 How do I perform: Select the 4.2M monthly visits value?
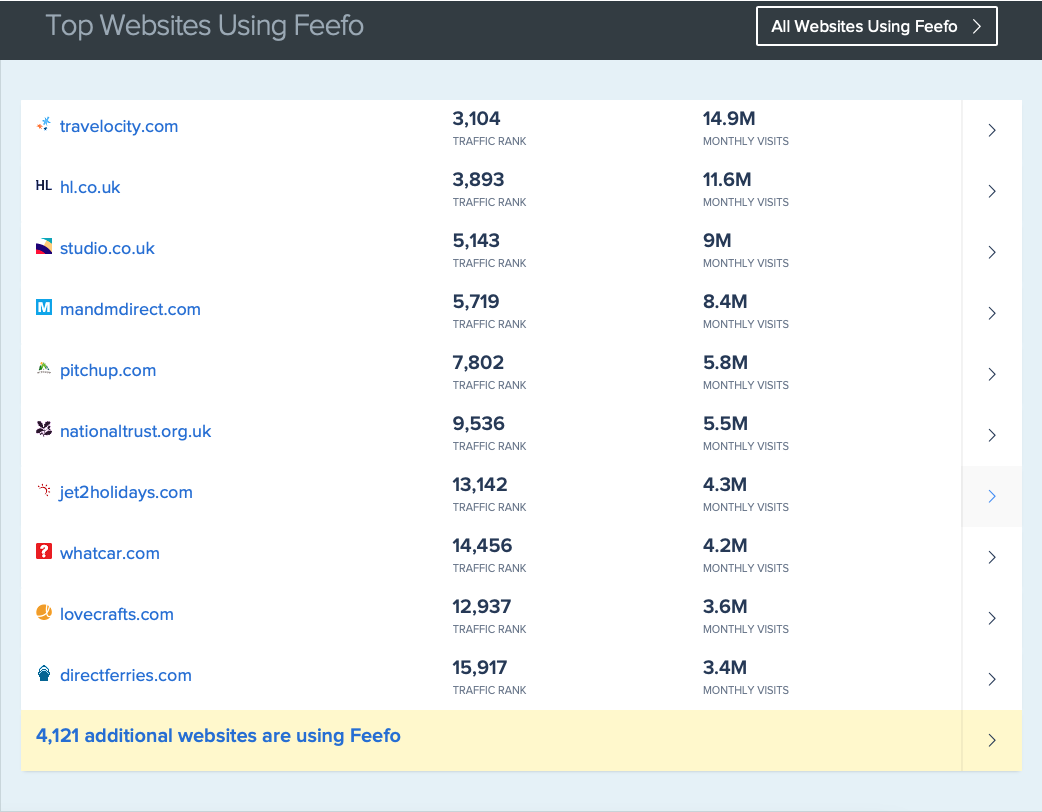[x=725, y=546]
